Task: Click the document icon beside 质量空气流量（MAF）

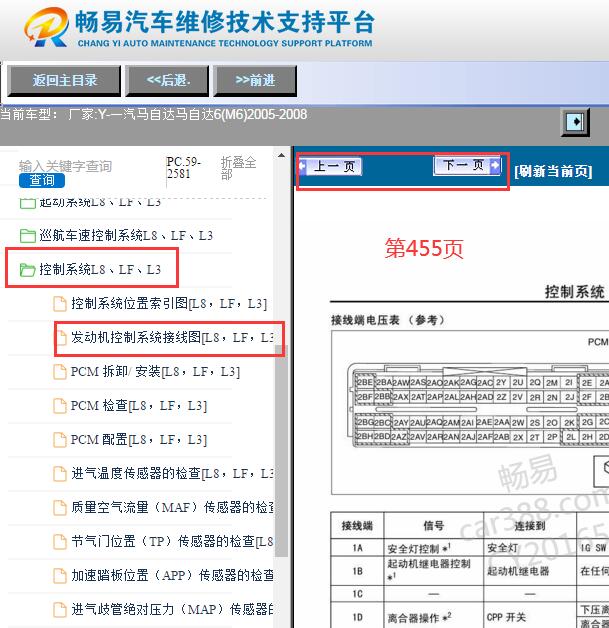Action: 60,508
